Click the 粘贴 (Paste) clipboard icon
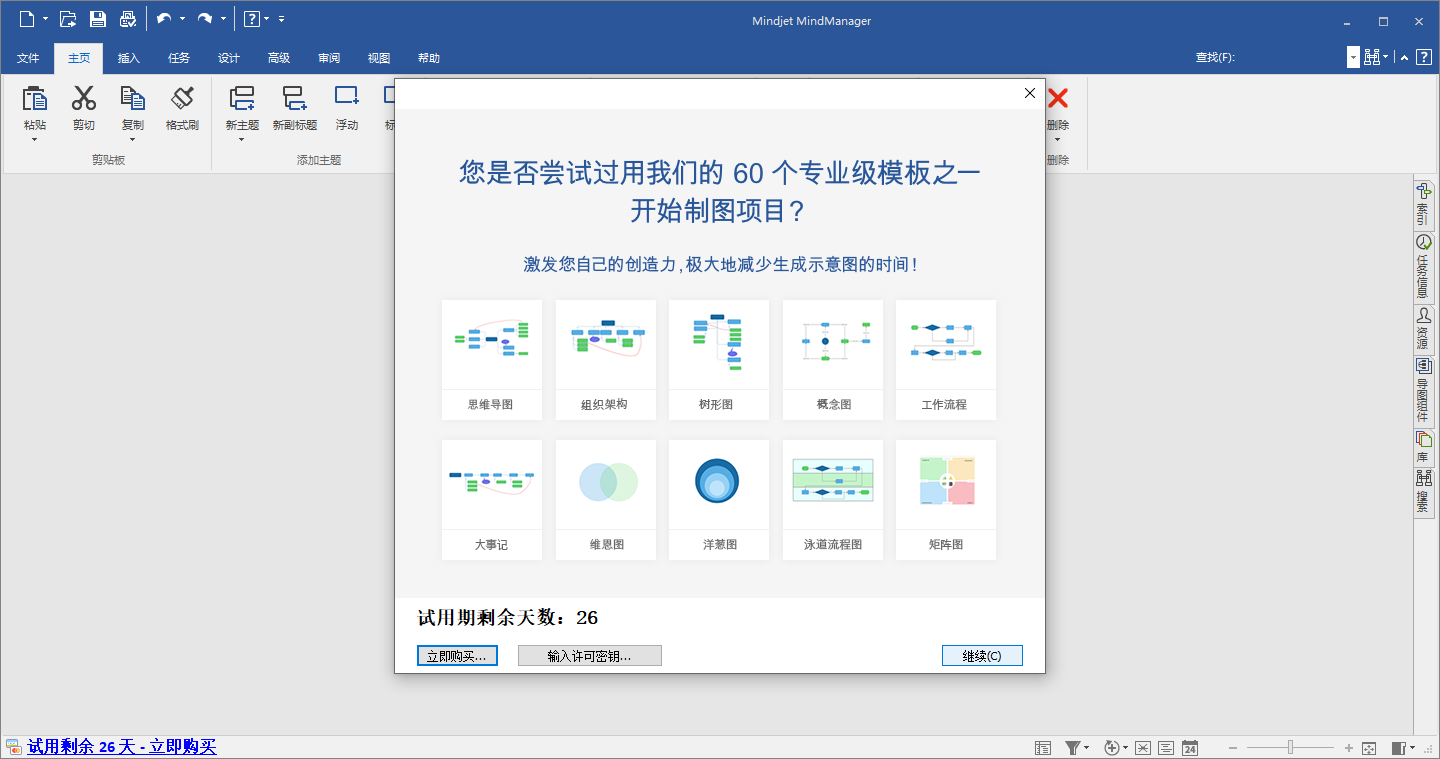The width and height of the screenshot is (1440, 759). click(35, 98)
